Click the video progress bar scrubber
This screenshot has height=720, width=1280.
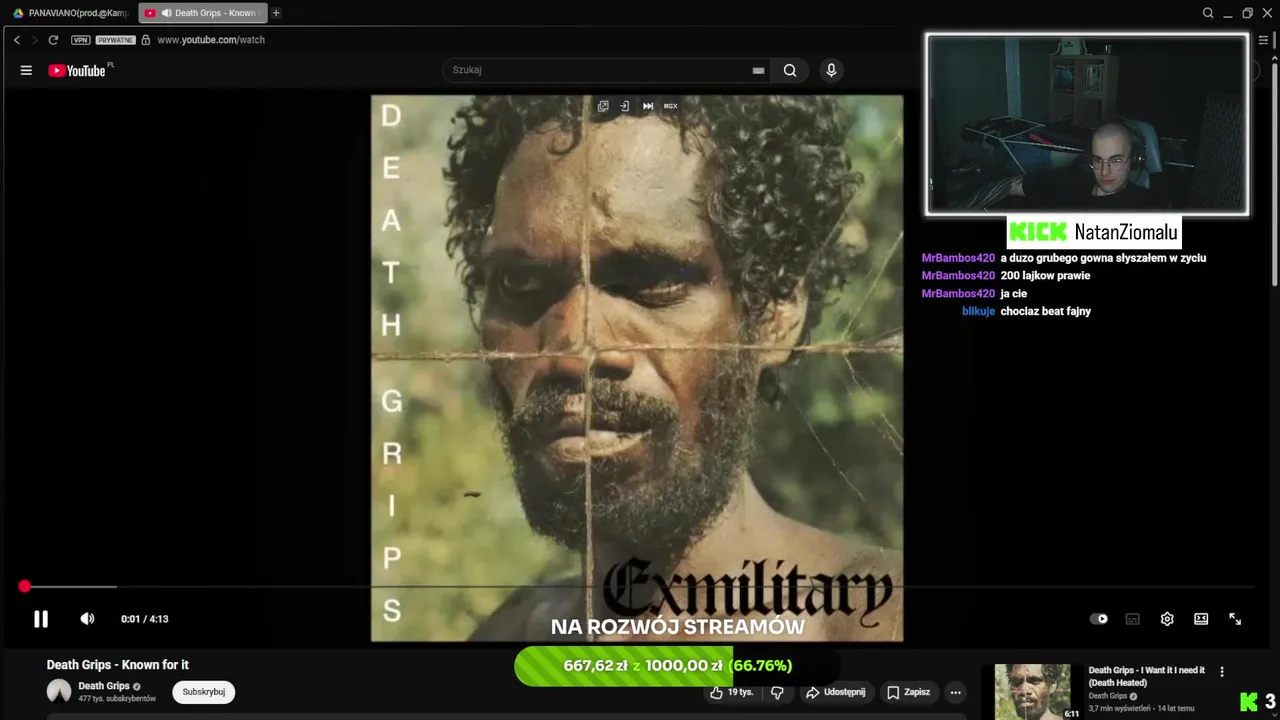(x=25, y=587)
